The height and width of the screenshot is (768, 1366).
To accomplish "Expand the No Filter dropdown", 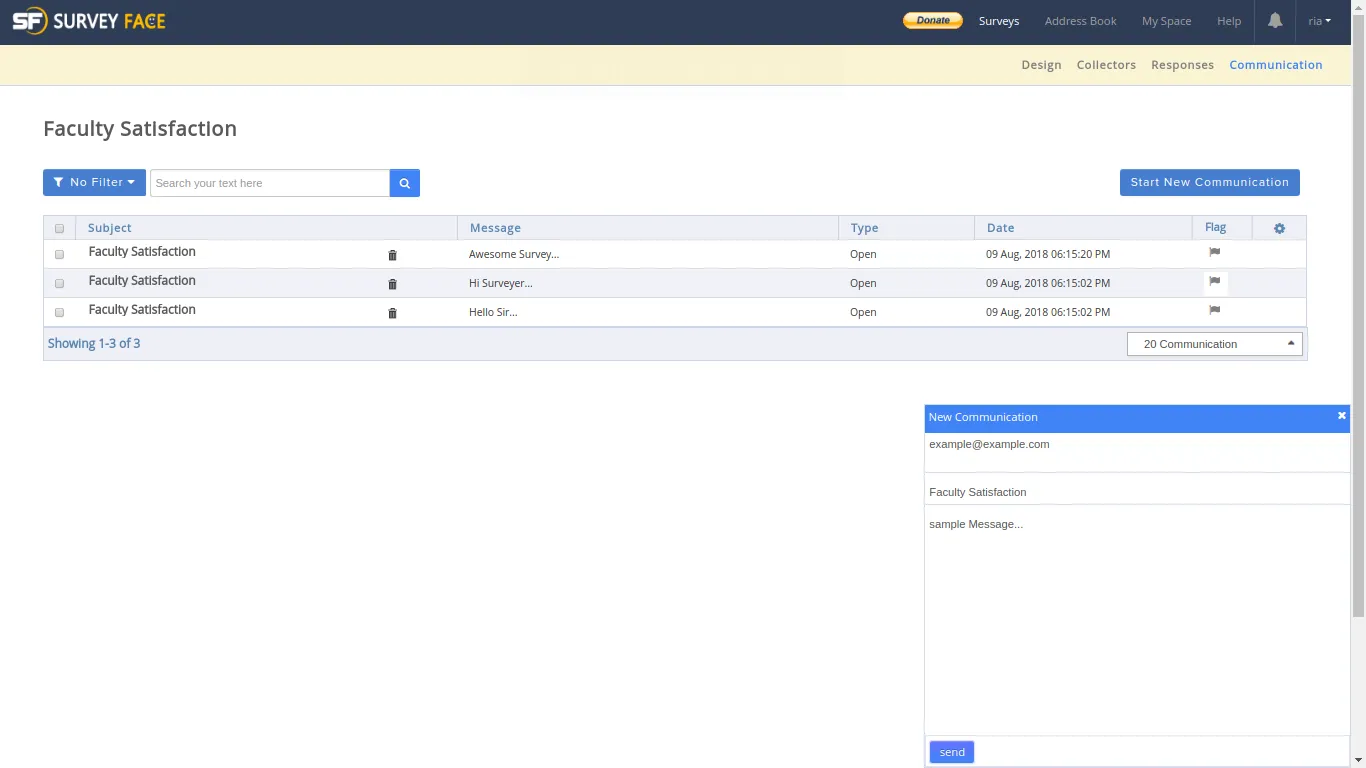I will [x=94, y=183].
